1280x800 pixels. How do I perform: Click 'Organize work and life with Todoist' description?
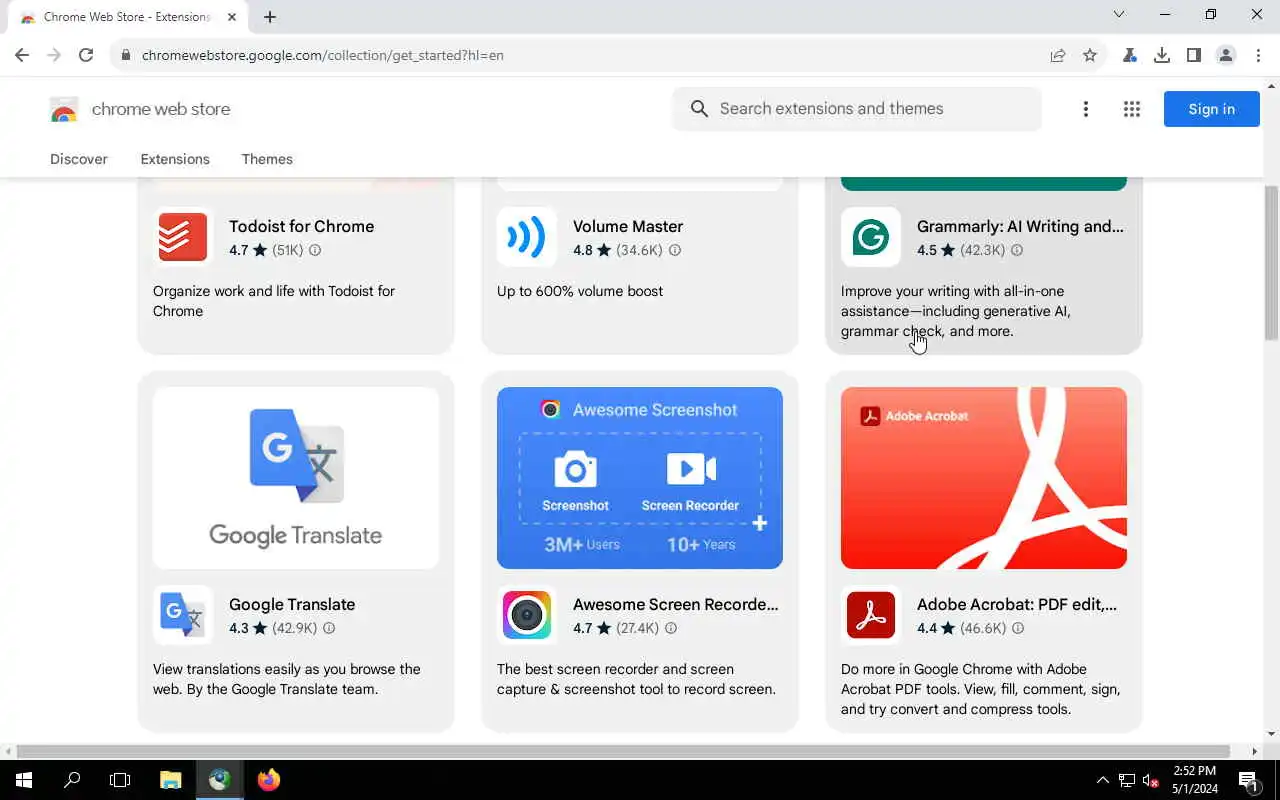pos(274,301)
